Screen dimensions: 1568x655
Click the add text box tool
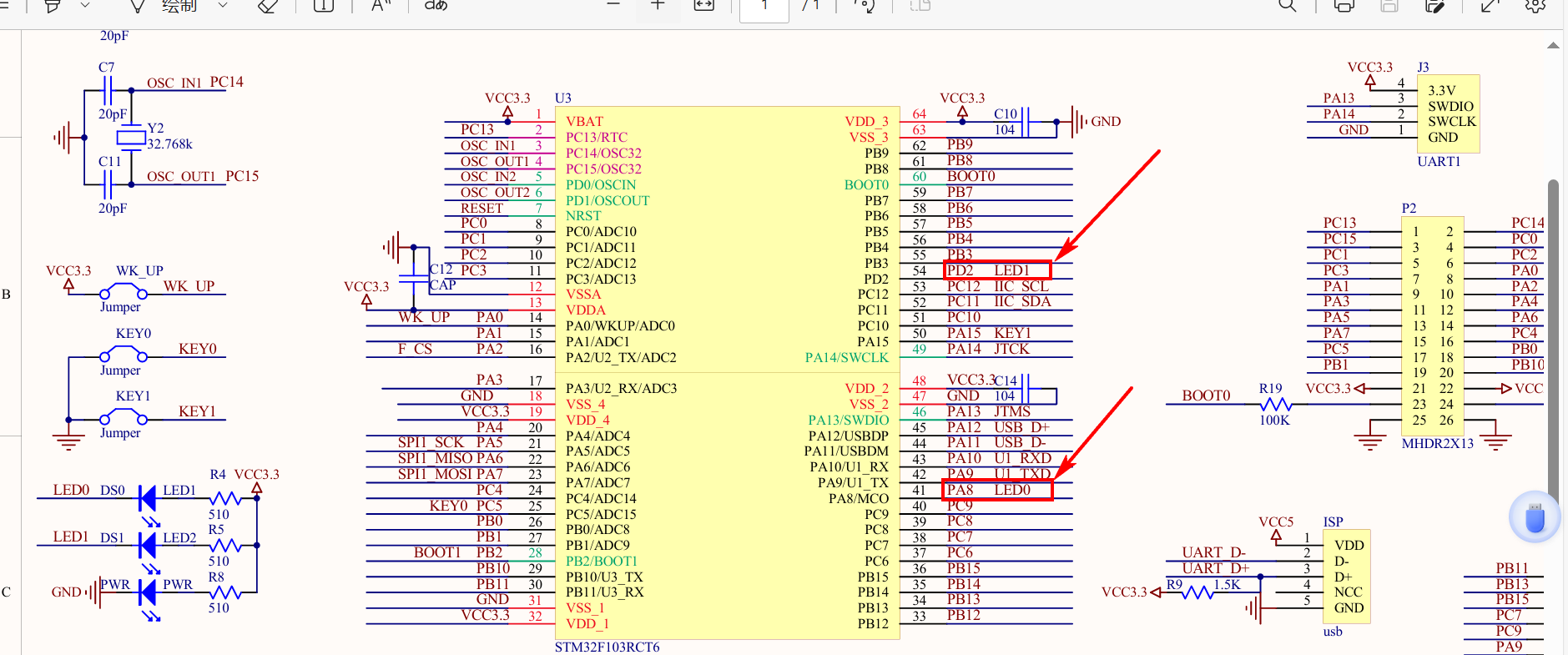[324, 5]
